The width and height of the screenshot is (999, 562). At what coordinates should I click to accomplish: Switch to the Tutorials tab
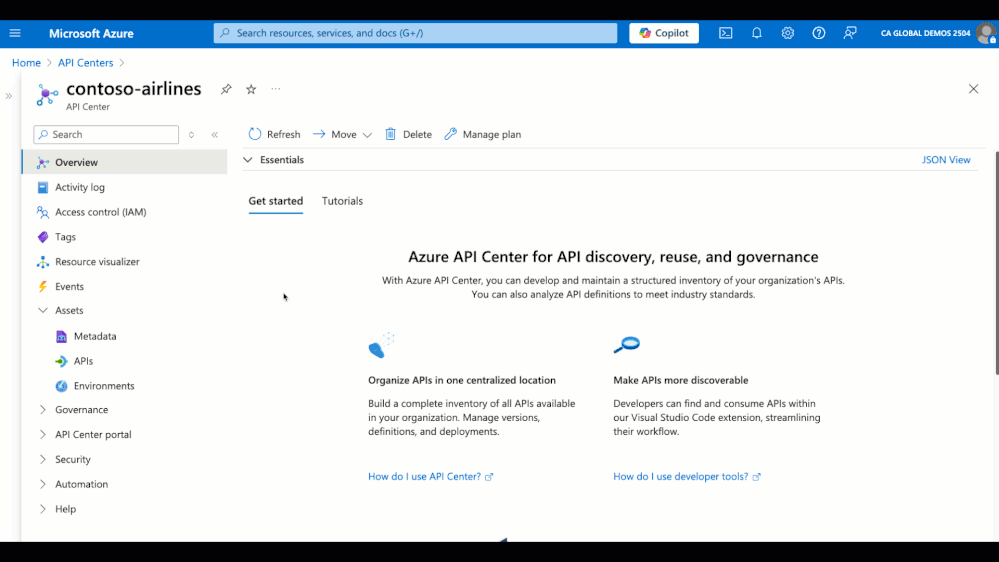(342, 201)
